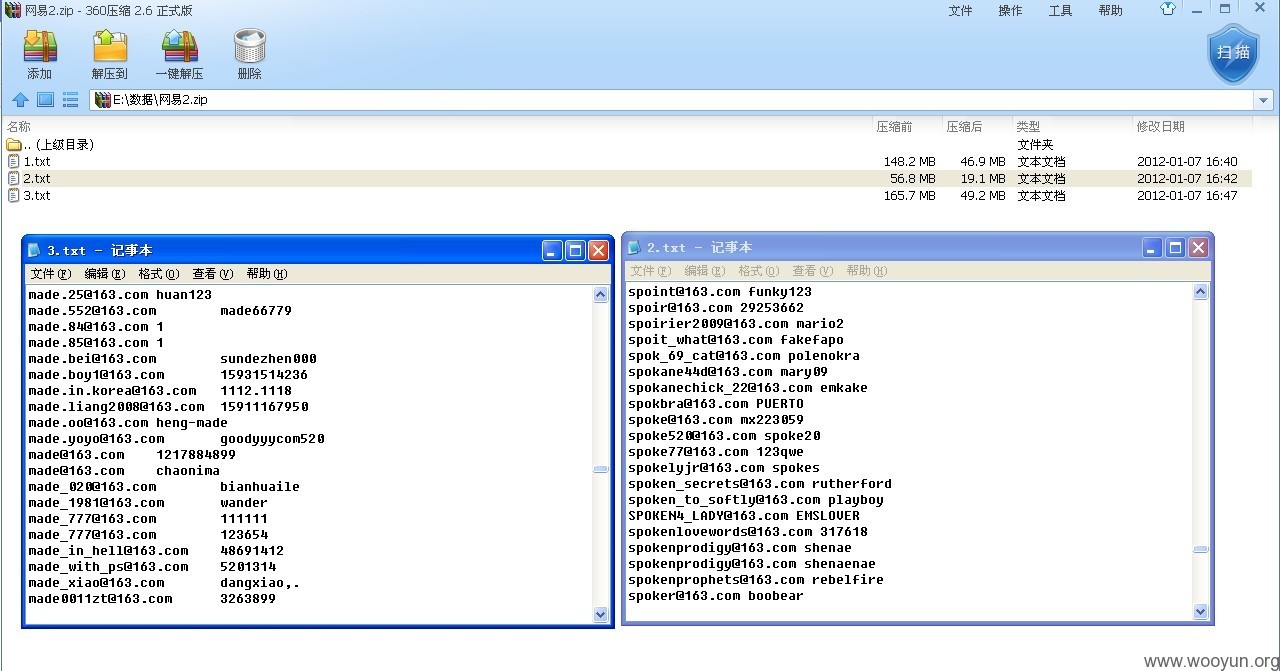The width and height of the screenshot is (1280, 671).
Task: Click the 删除 (Delete) trash icon
Action: (x=249, y=46)
